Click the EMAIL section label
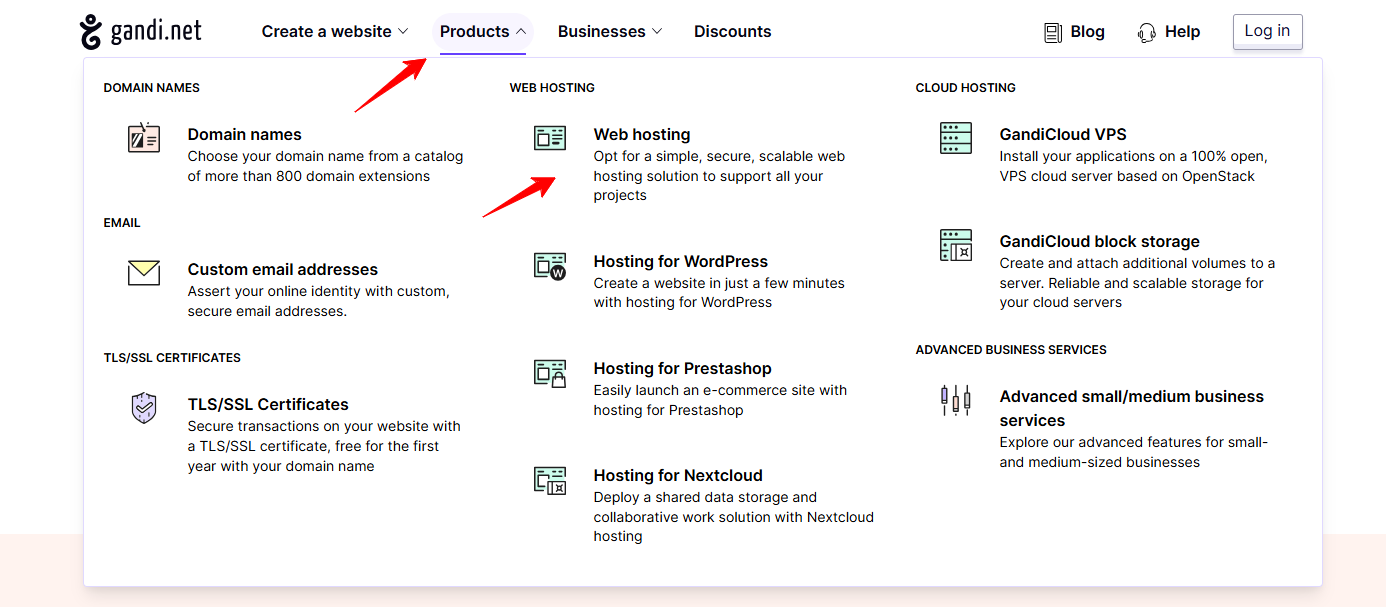This screenshot has height=607, width=1386. click(x=122, y=223)
